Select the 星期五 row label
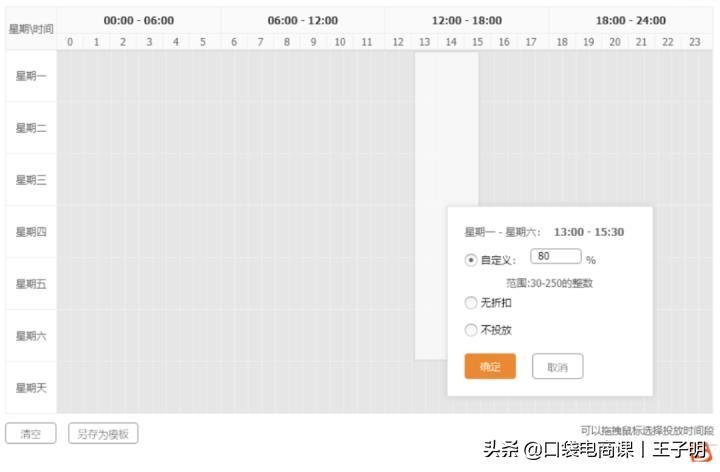 coord(31,284)
